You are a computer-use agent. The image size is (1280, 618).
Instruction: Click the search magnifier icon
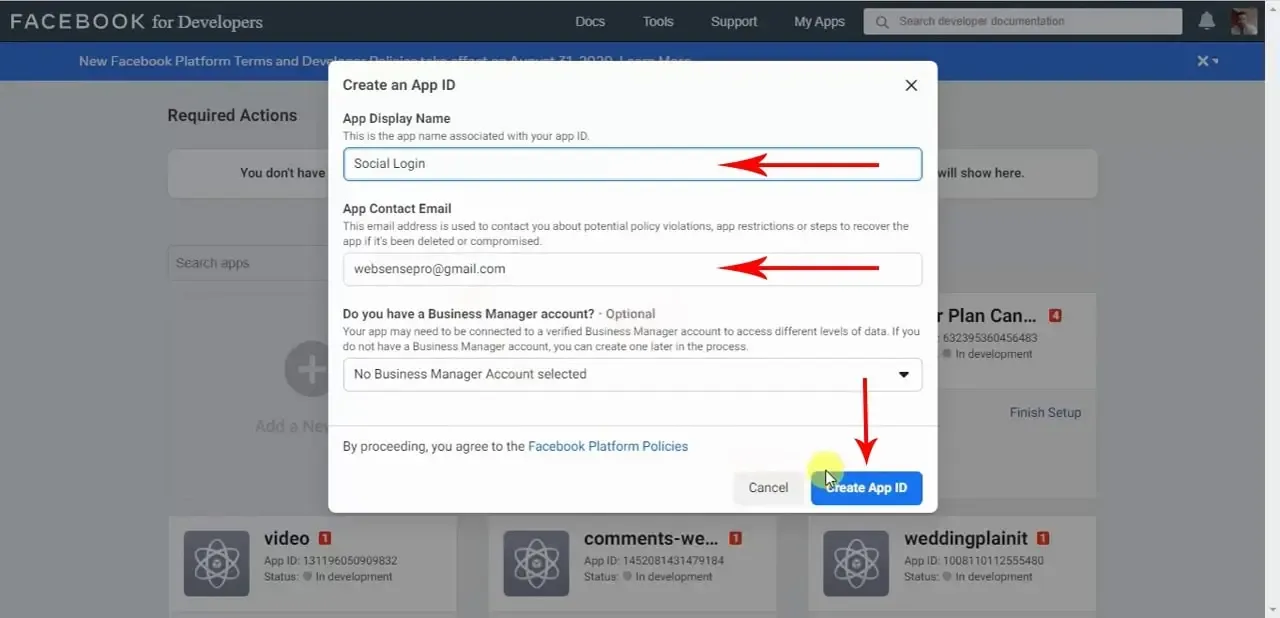pyautogui.click(x=881, y=21)
